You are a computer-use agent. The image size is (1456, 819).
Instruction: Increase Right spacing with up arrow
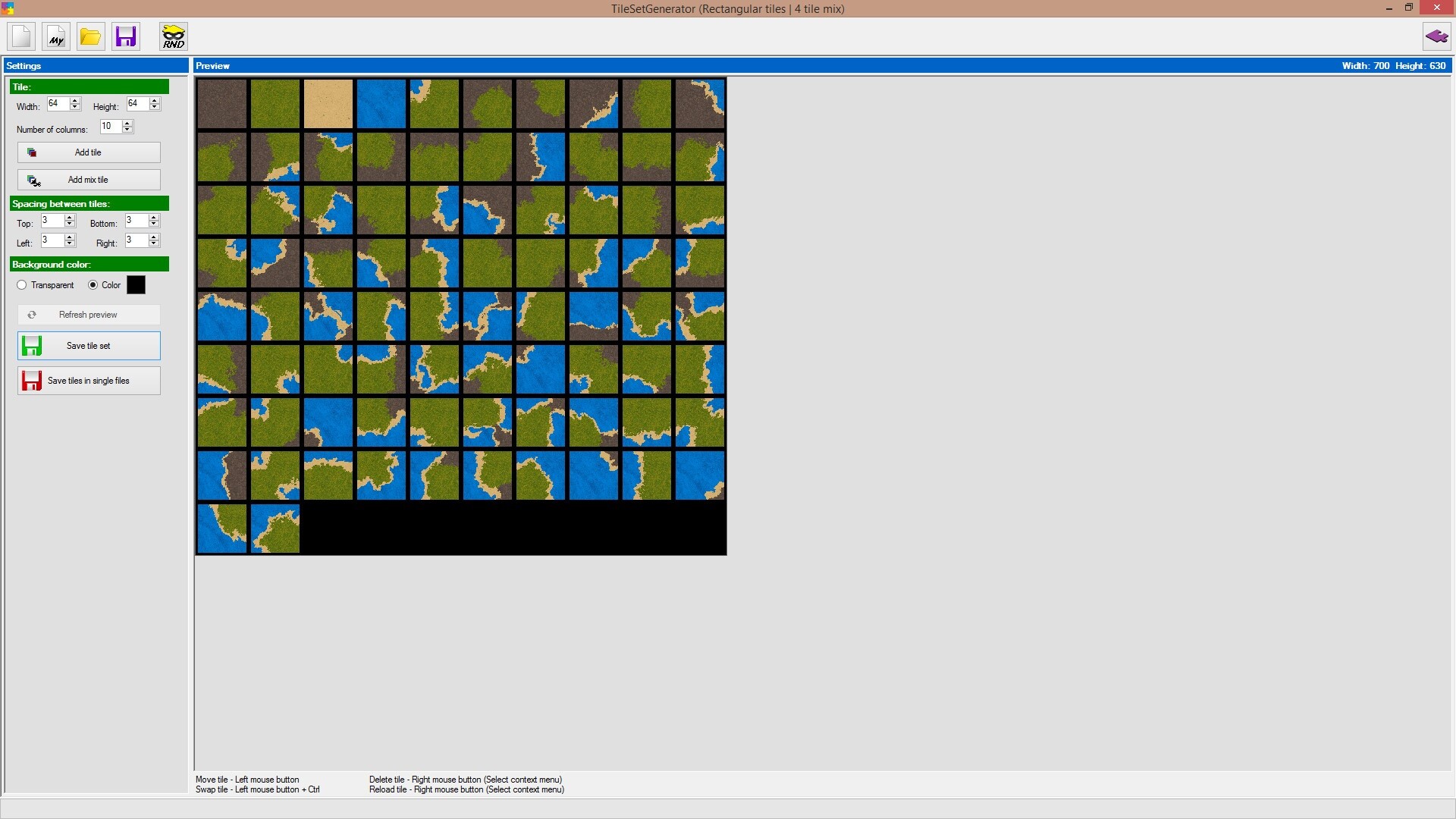(154, 237)
